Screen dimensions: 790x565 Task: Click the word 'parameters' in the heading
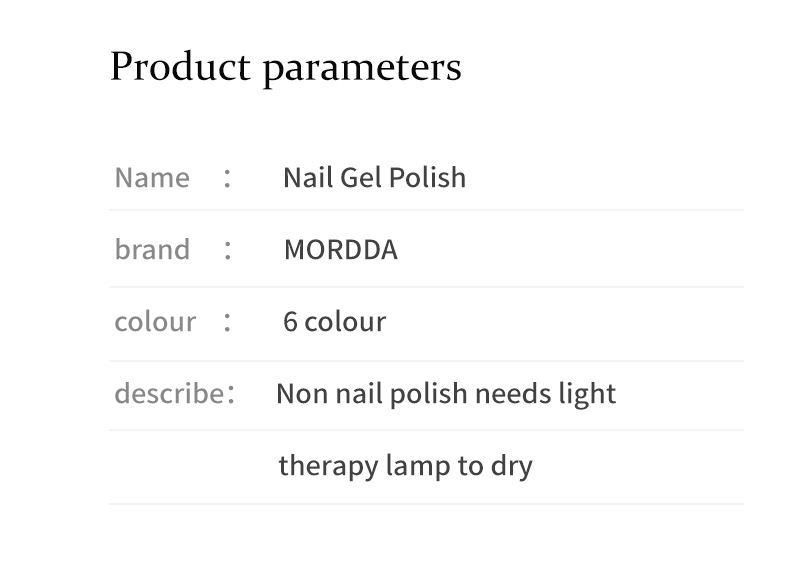(362, 70)
